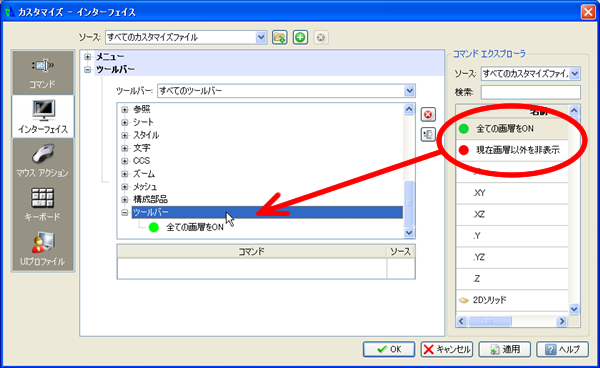Select the インターフェイス sidebar page
This screenshot has width=600, height=368.
[42, 116]
